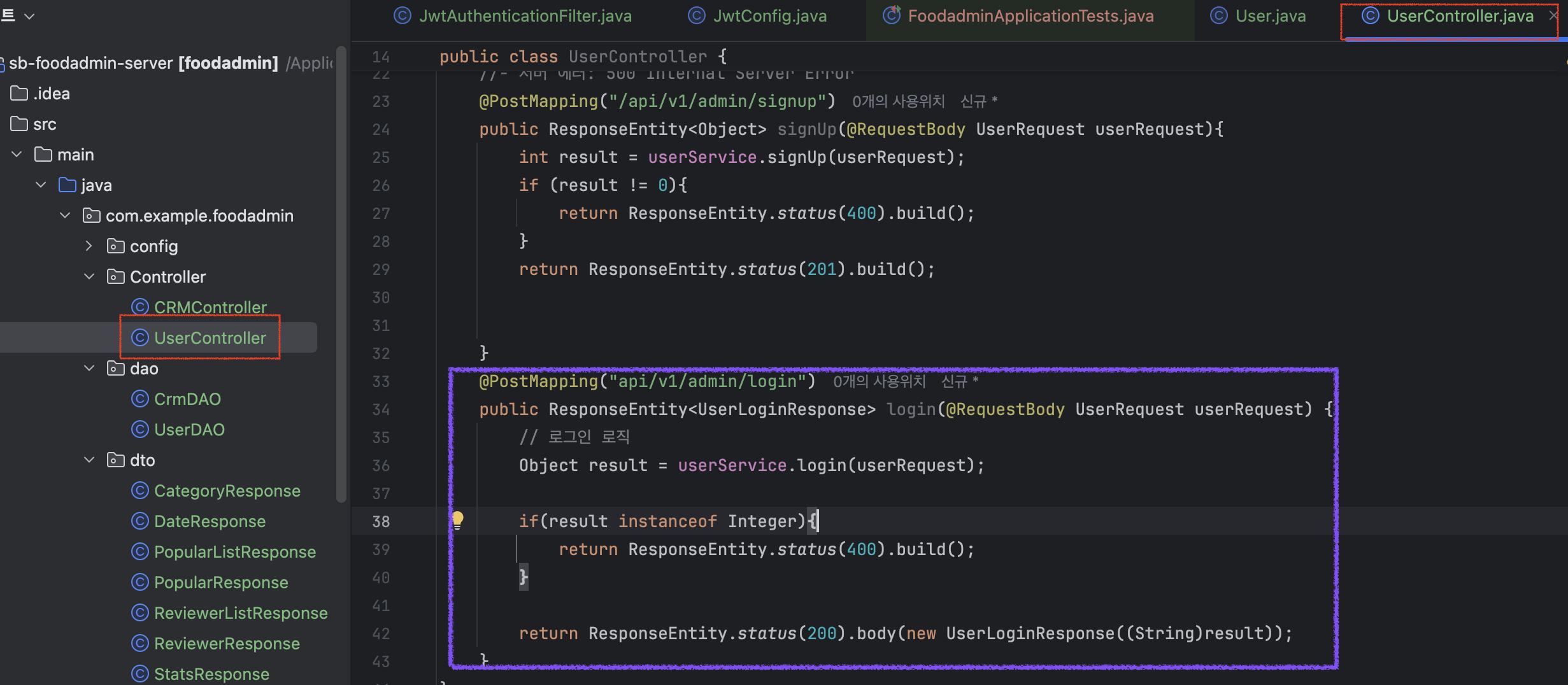Open StatsResponse class
The width and height of the screenshot is (1568, 685).
(211, 674)
